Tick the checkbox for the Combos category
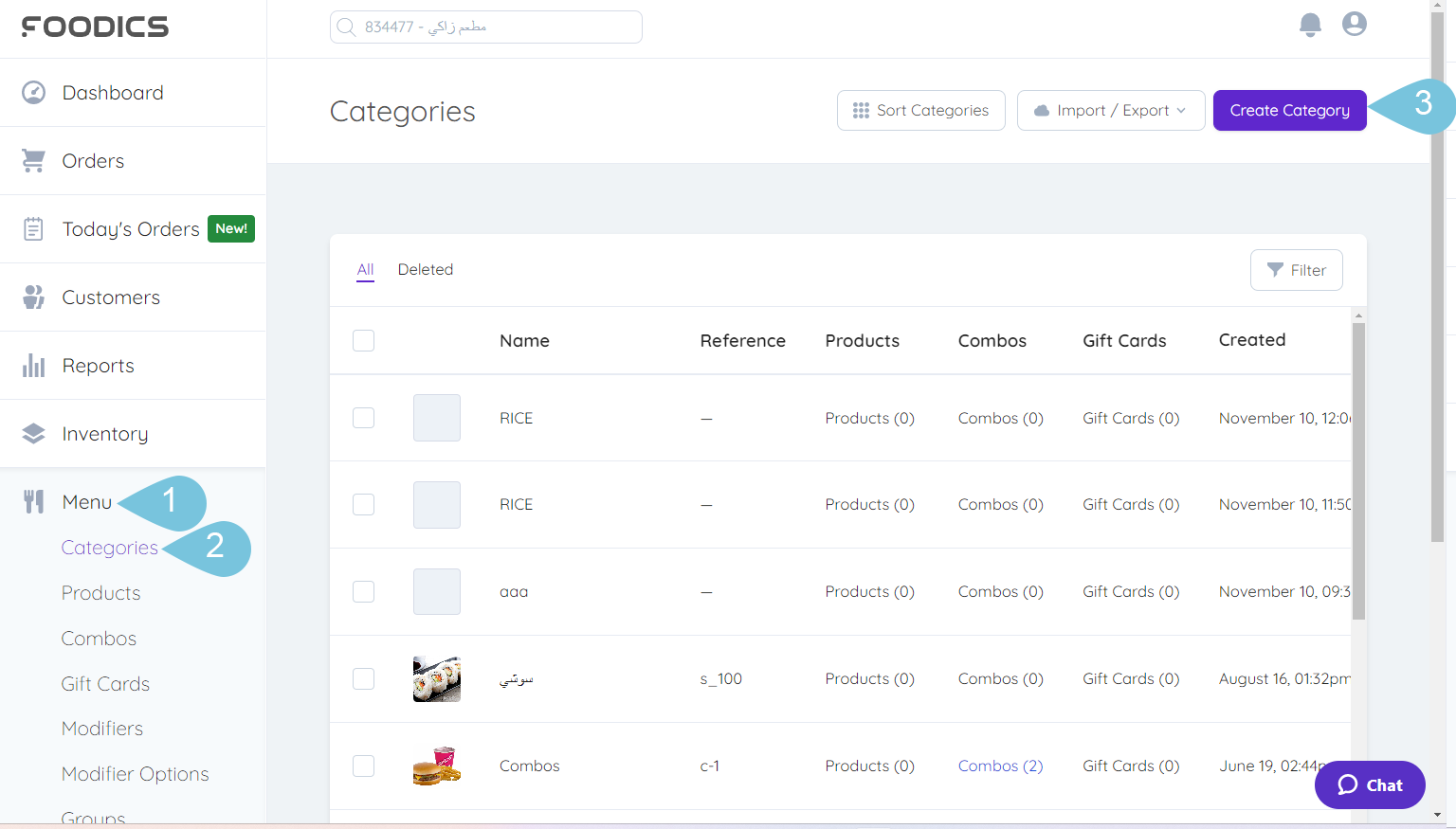This screenshot has width=1456, height=829. [363, 766]
